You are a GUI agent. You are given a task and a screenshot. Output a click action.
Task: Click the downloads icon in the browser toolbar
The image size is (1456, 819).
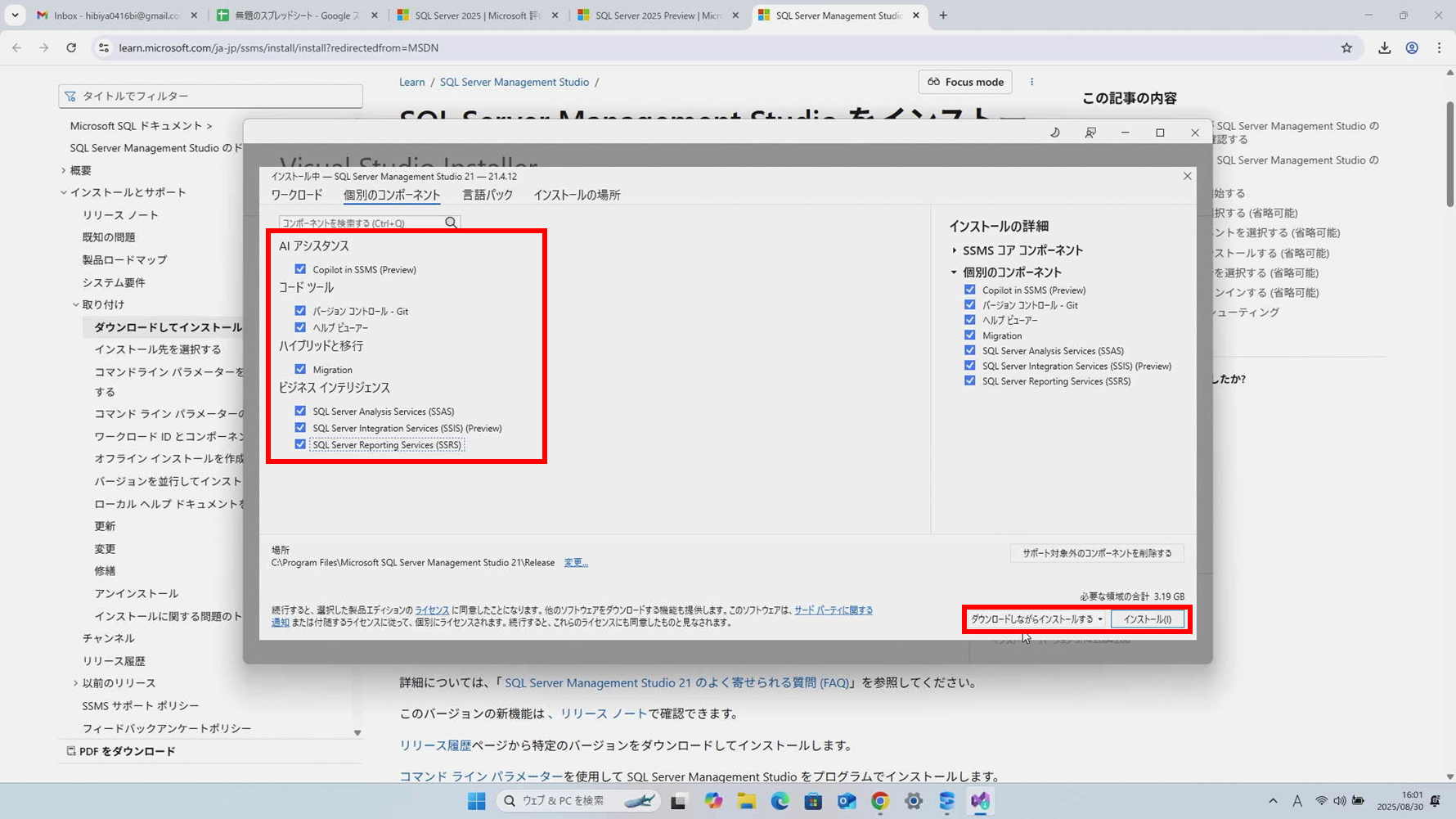pyautogui.click(x=1385, y=47)
